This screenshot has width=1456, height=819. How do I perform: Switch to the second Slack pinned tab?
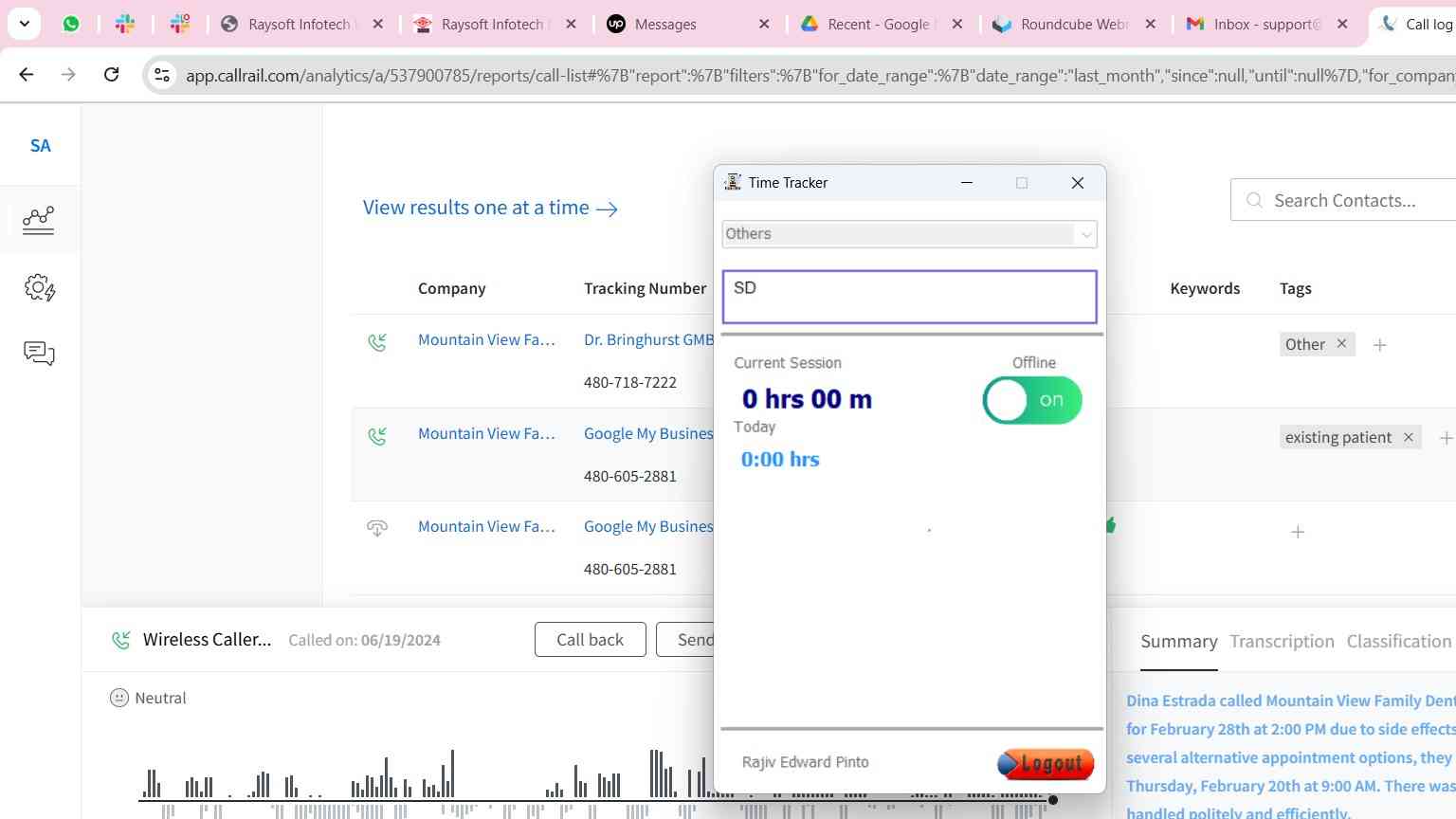click(x=180, y=24)
